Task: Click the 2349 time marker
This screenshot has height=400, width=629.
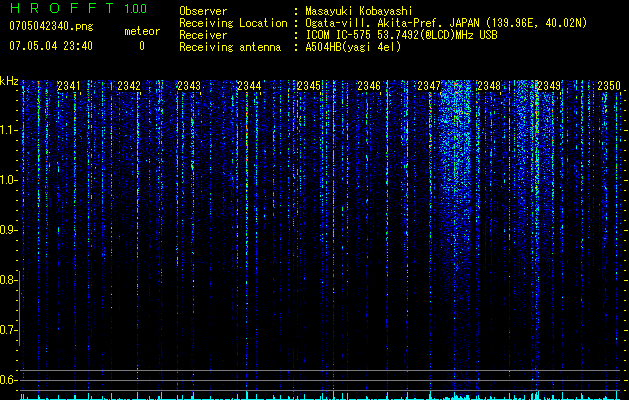Action: coord(549,86)
